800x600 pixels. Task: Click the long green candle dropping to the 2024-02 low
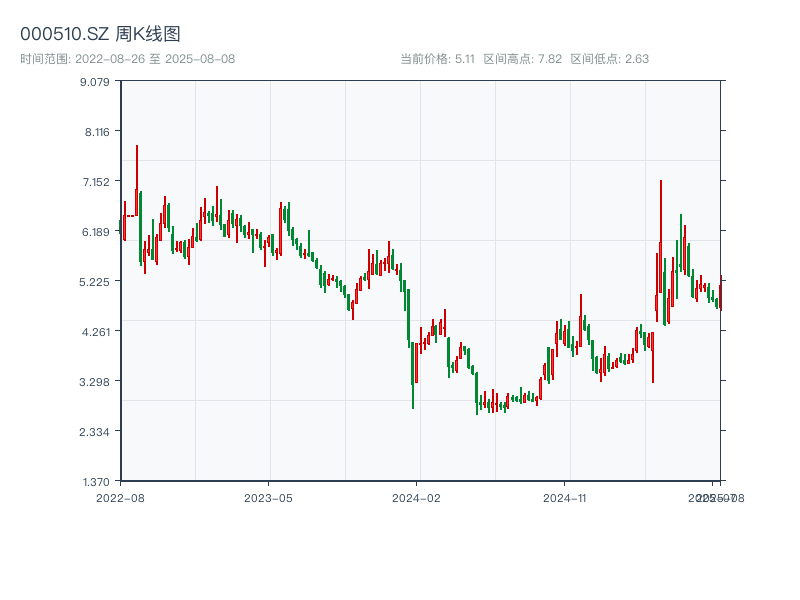point(413,376)
